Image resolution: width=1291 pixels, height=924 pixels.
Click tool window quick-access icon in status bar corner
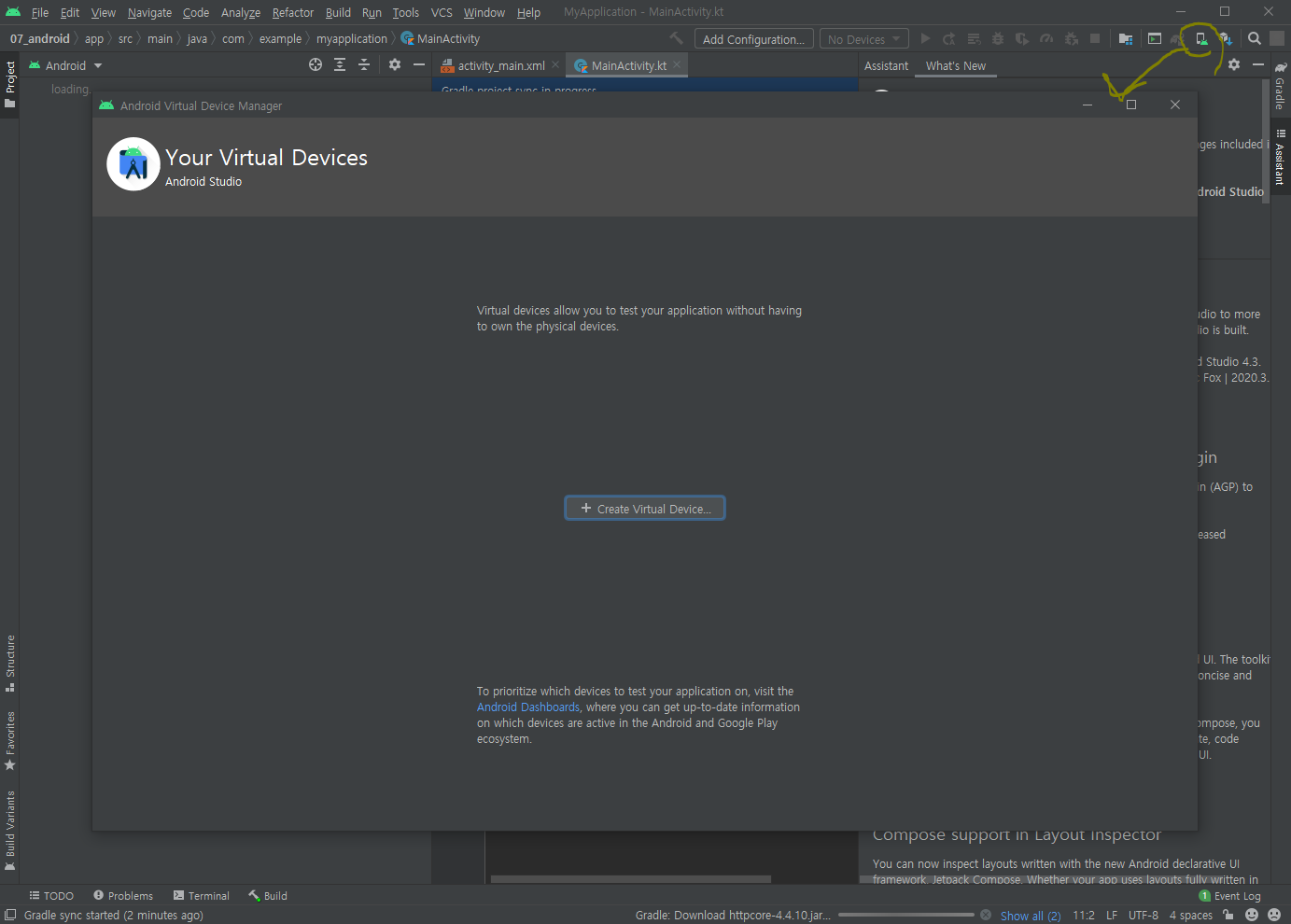click(10, 915)
